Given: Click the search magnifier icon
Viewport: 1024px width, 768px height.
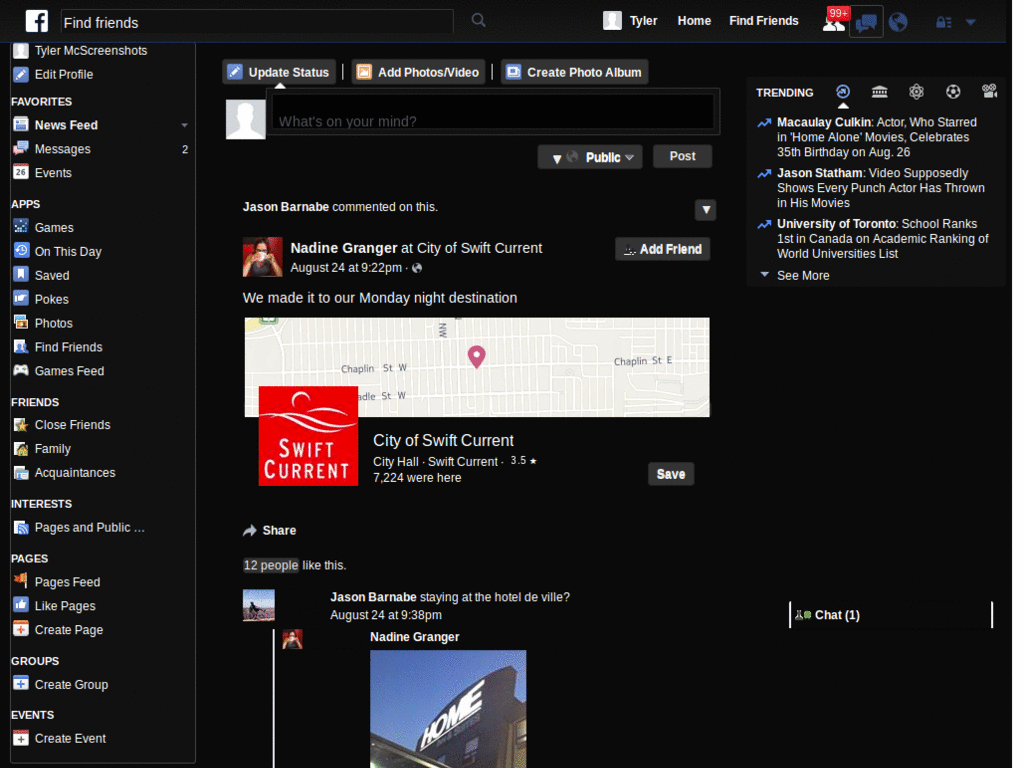Looking at the screenshot, I should pyautogui.click(x=479, y=20).
